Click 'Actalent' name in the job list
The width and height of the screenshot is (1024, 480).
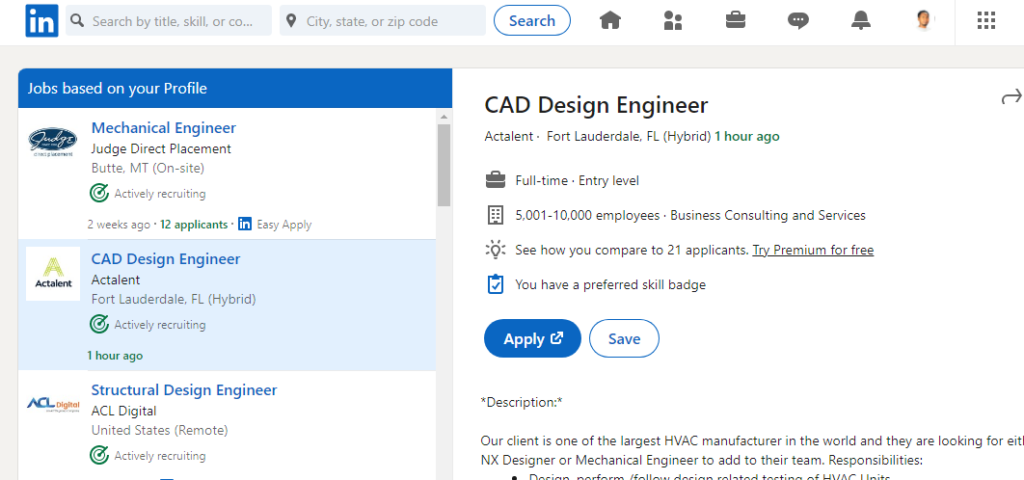[116, 280]
